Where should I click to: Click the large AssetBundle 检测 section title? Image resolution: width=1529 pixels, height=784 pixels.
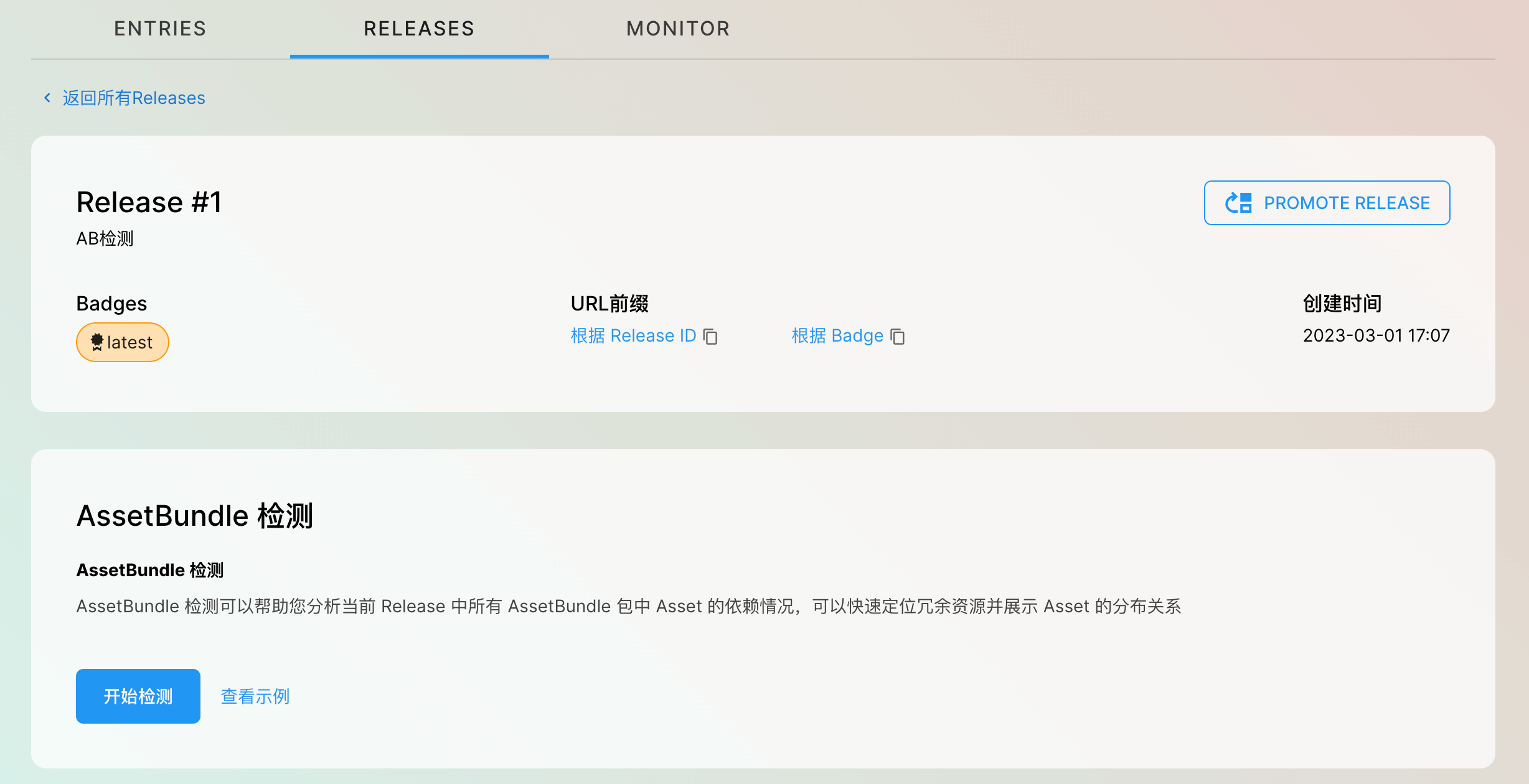coord(194,516)
